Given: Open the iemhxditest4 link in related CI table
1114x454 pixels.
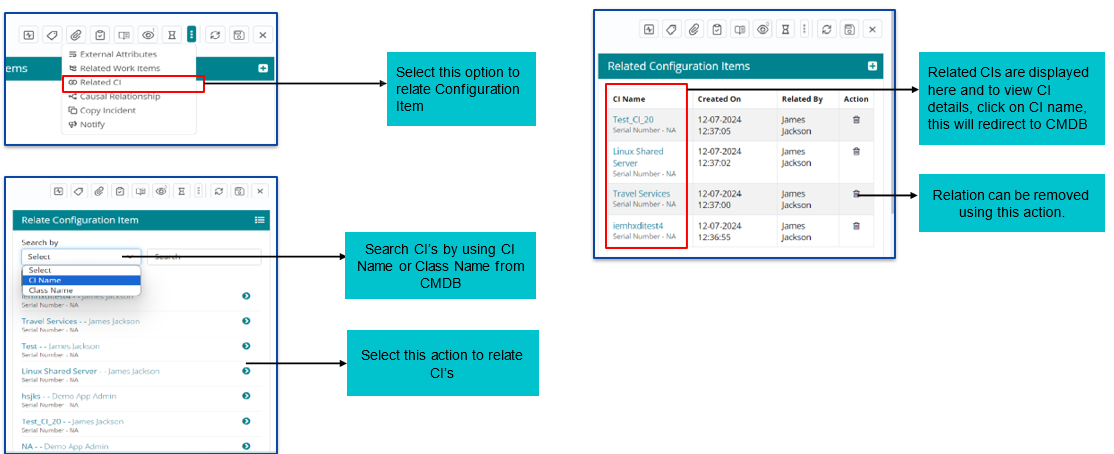Looking at the screenshot, I should [637, 226].
